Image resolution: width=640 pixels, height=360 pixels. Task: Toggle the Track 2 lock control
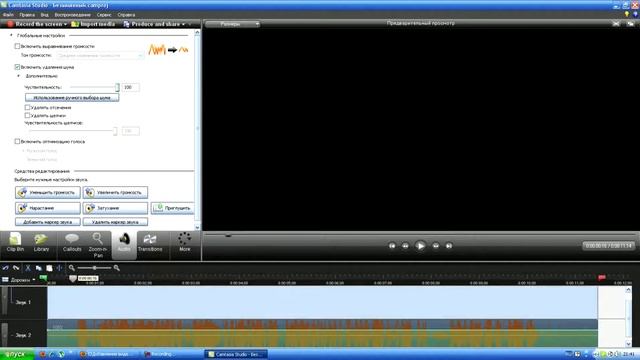tap(4, 334)
